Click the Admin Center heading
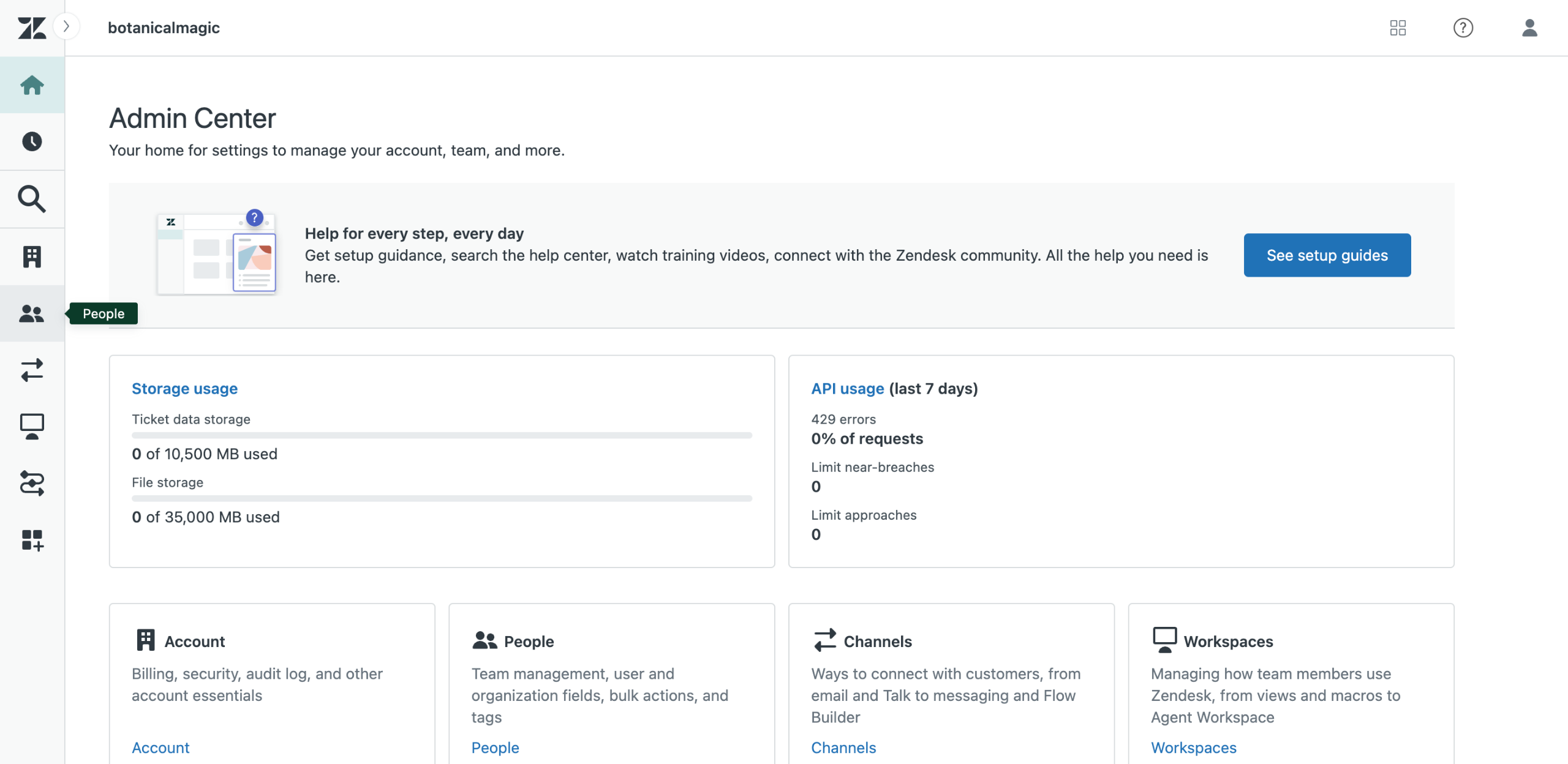1568x764 pixels. coord(192,118)
